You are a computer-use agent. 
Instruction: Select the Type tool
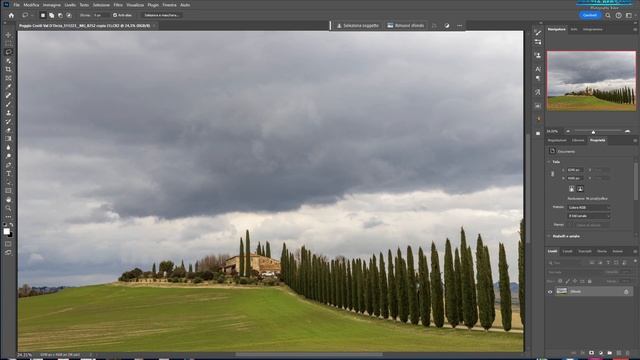tap(8, 173)
